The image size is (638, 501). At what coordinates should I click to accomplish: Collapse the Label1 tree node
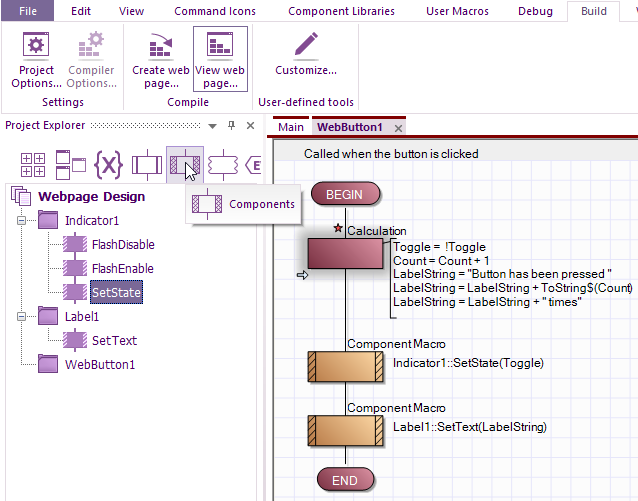pyautogui.click(x=21, y=316)
